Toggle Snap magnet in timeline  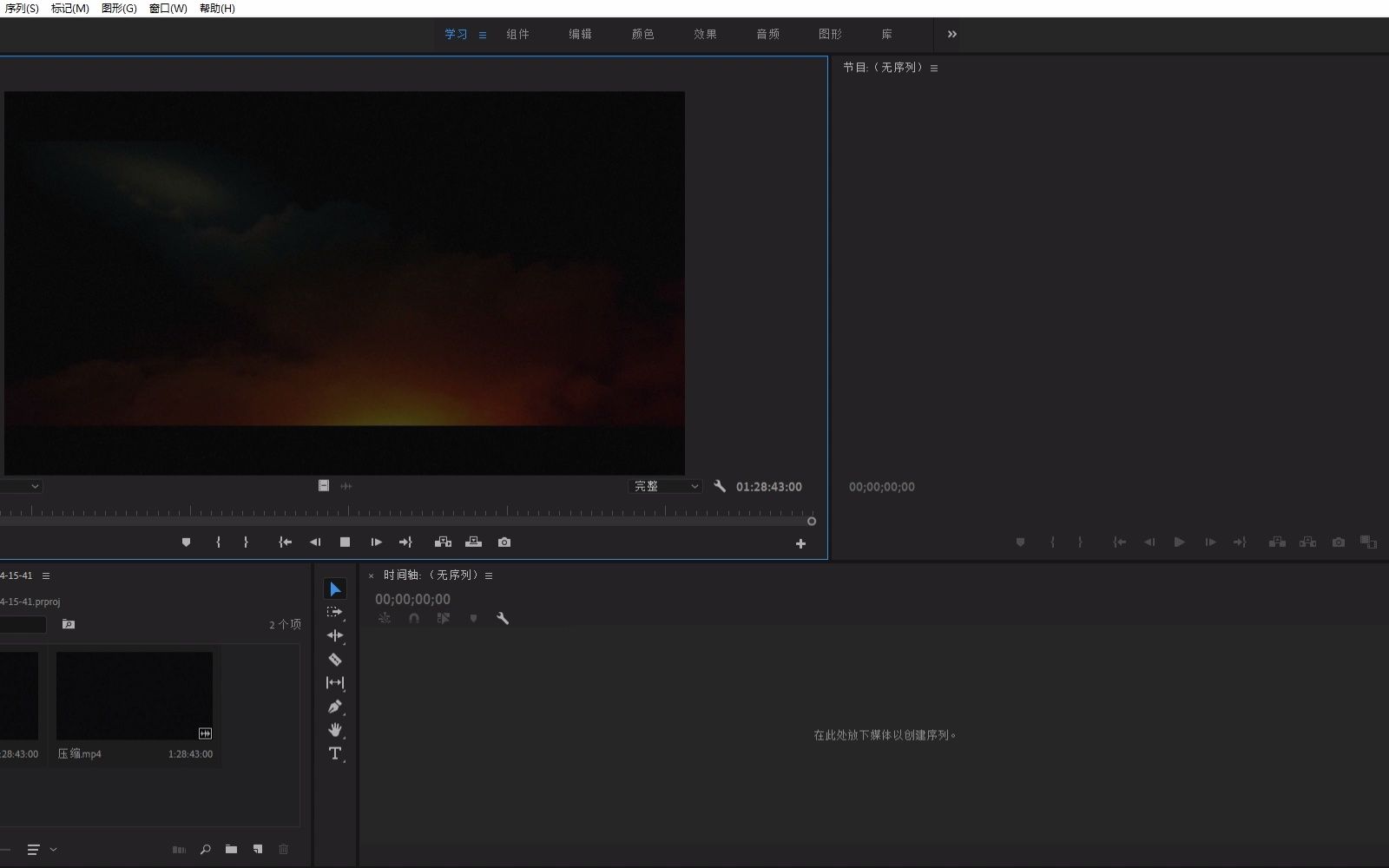[x=414, y=618]
